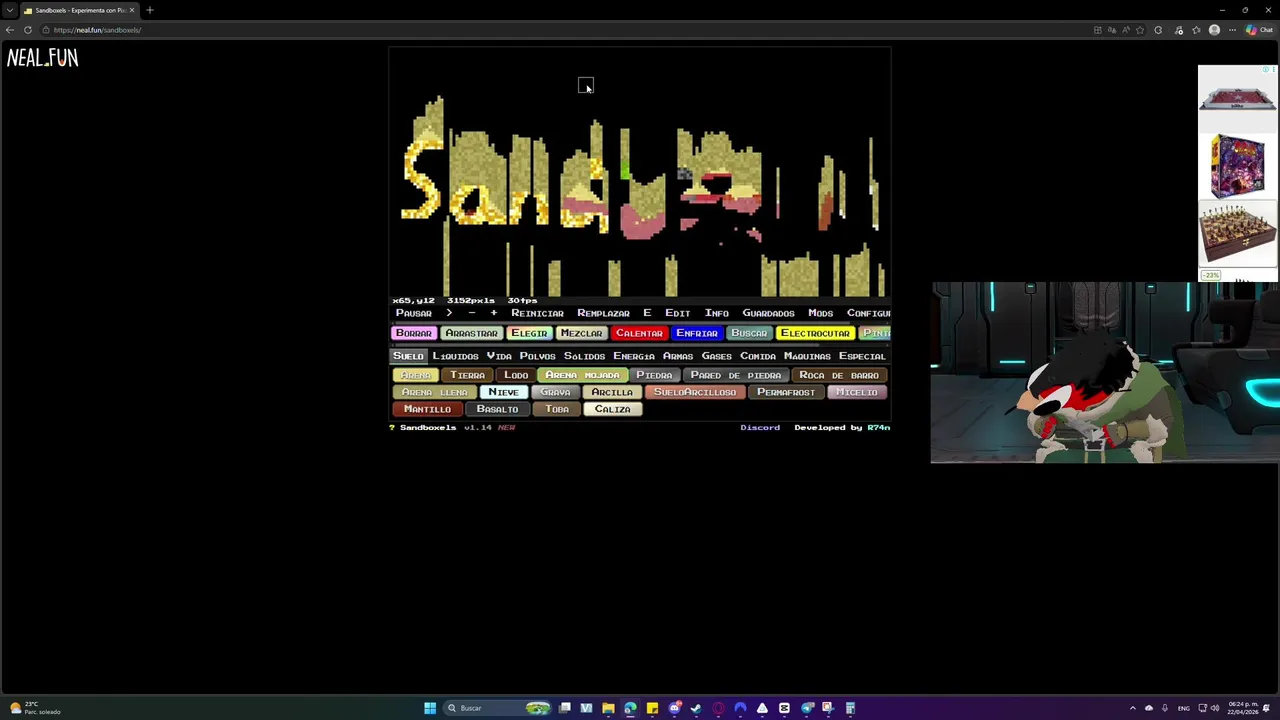Switch to the Comida category tab
Screen dimensions: 1280x720
click(757, 356)
